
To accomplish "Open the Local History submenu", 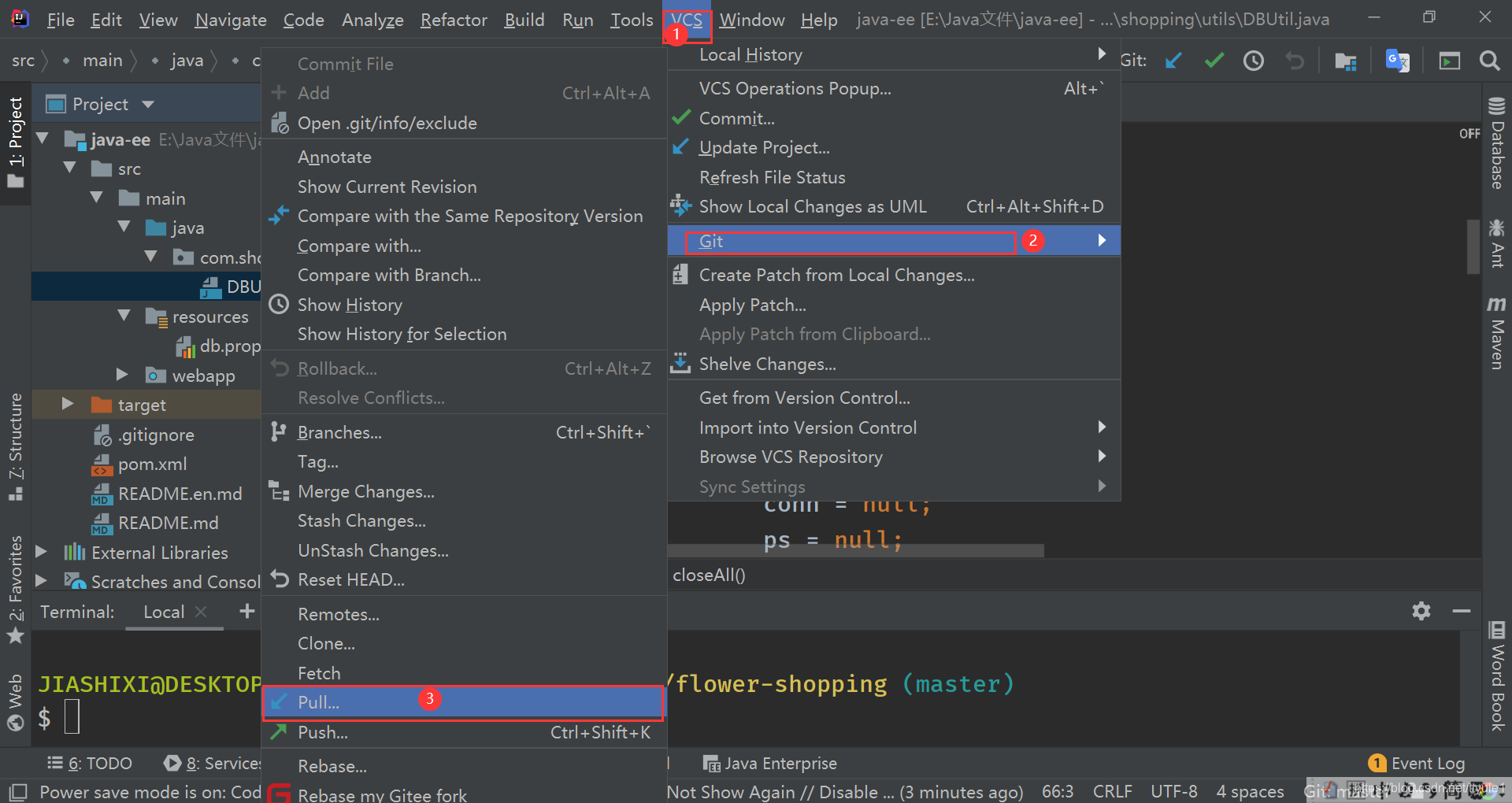I will (x=894, y=54).
